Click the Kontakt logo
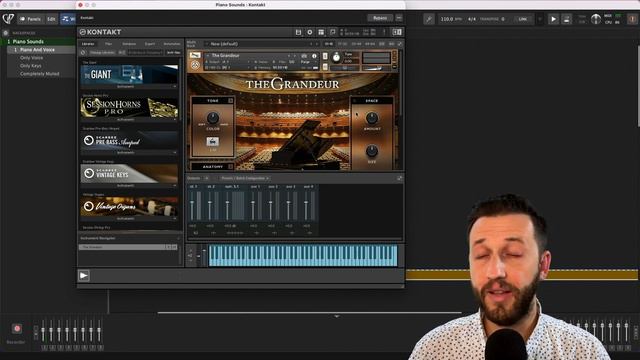The width and height of the screenshot is (640, 360). [100, 32]
